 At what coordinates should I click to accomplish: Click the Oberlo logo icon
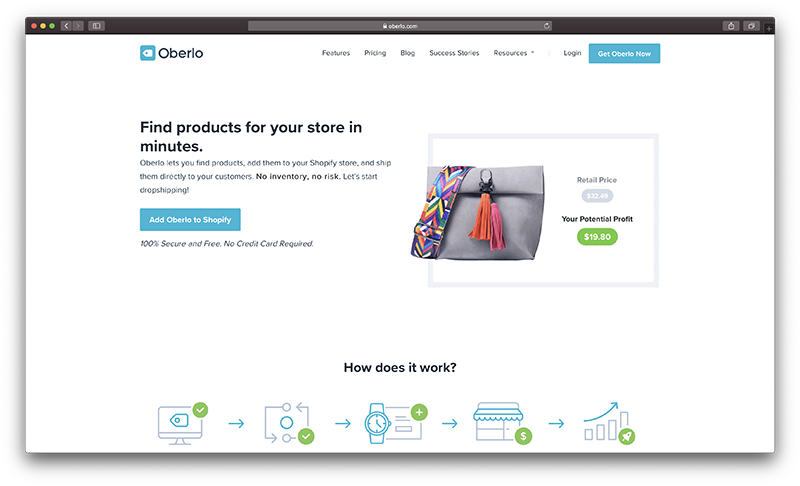tap(147, 53)
